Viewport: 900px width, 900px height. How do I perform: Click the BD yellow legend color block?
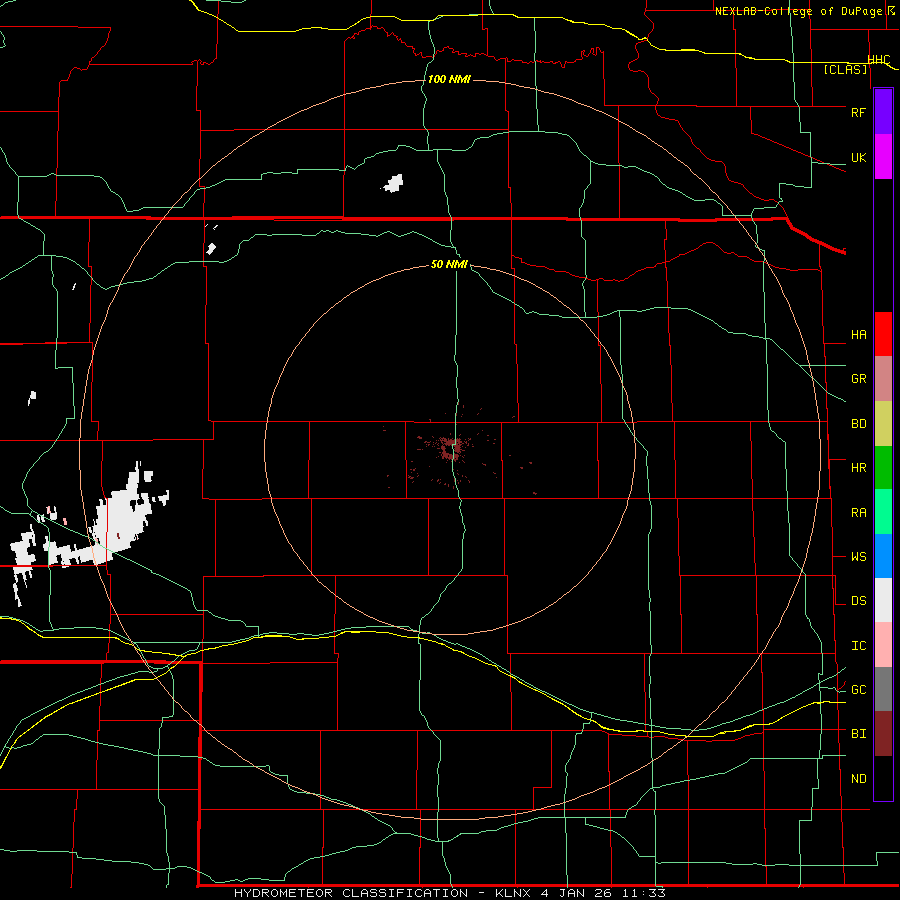(x=883, y=423)
